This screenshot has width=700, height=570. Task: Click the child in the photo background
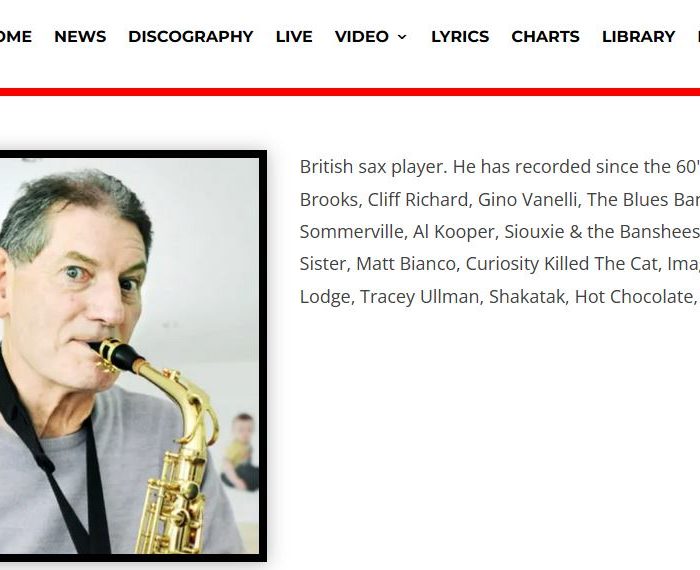click(x=240, y=452)
